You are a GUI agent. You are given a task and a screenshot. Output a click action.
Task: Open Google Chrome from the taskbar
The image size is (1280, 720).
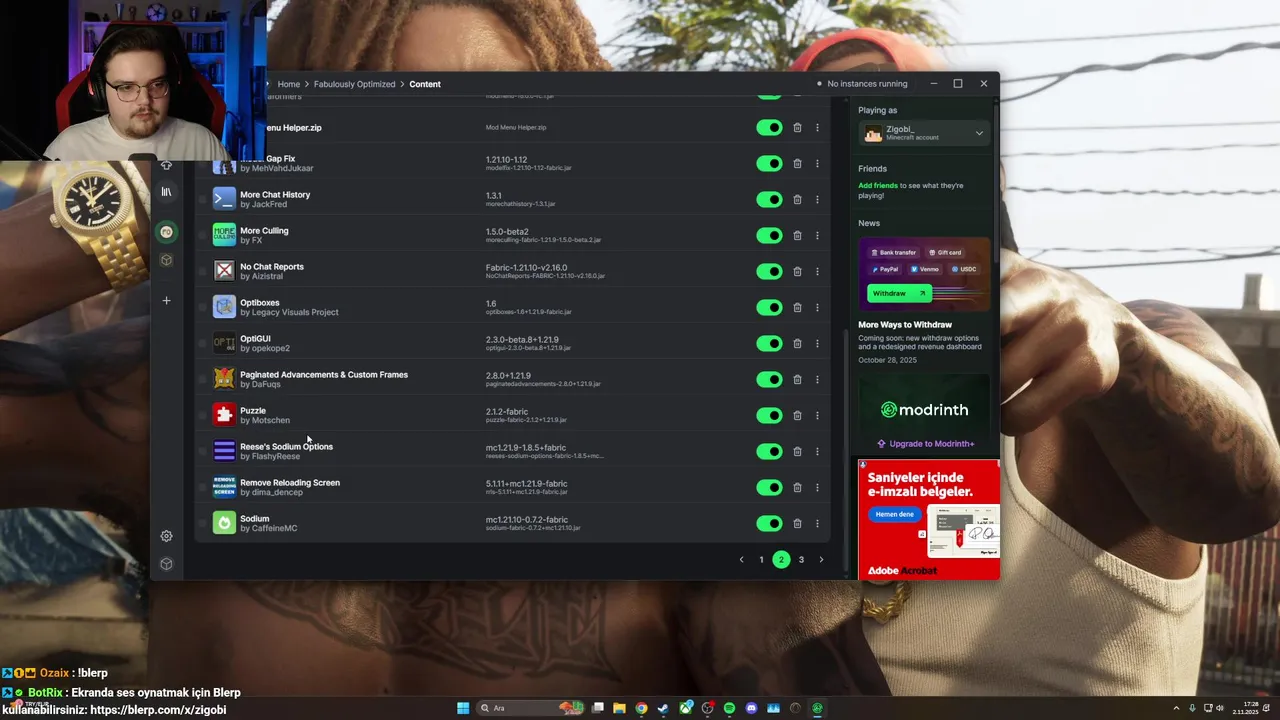(x=641, y=708)
